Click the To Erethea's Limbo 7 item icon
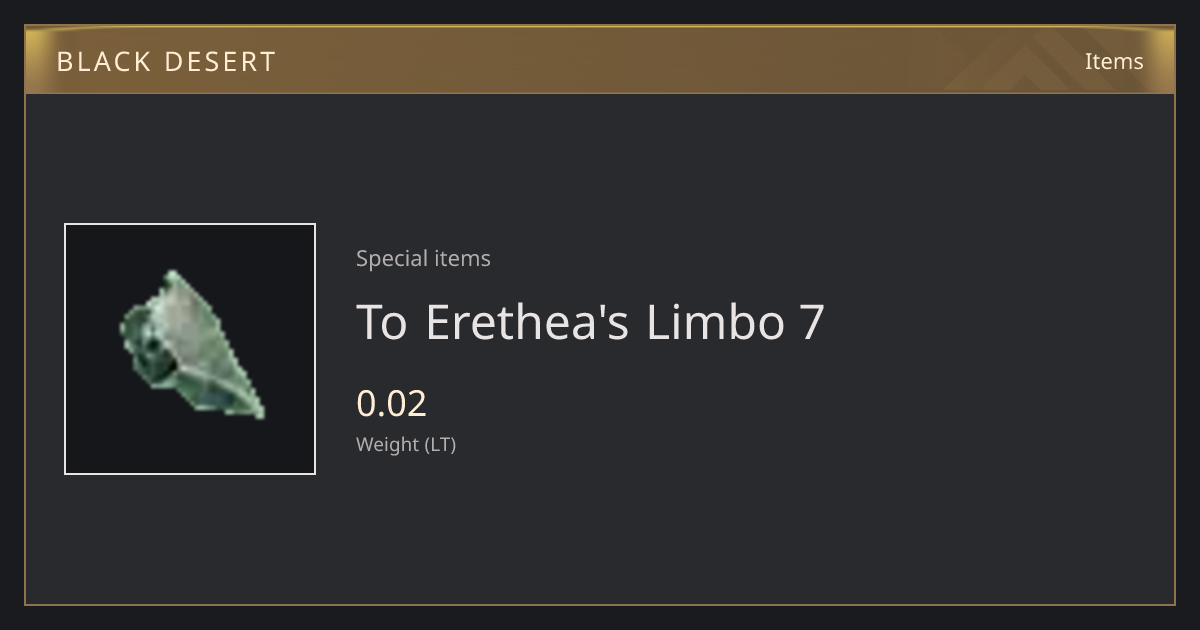1200x630 pixels. 190,349
